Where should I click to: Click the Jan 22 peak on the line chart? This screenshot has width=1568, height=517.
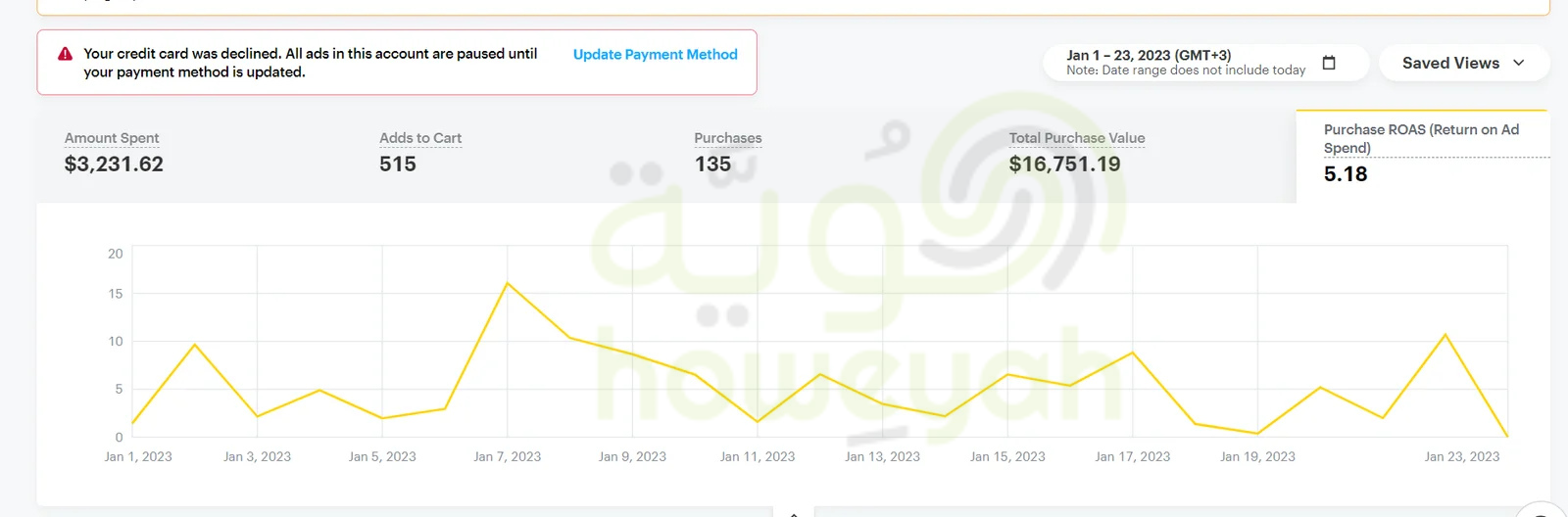[1445, 335]
